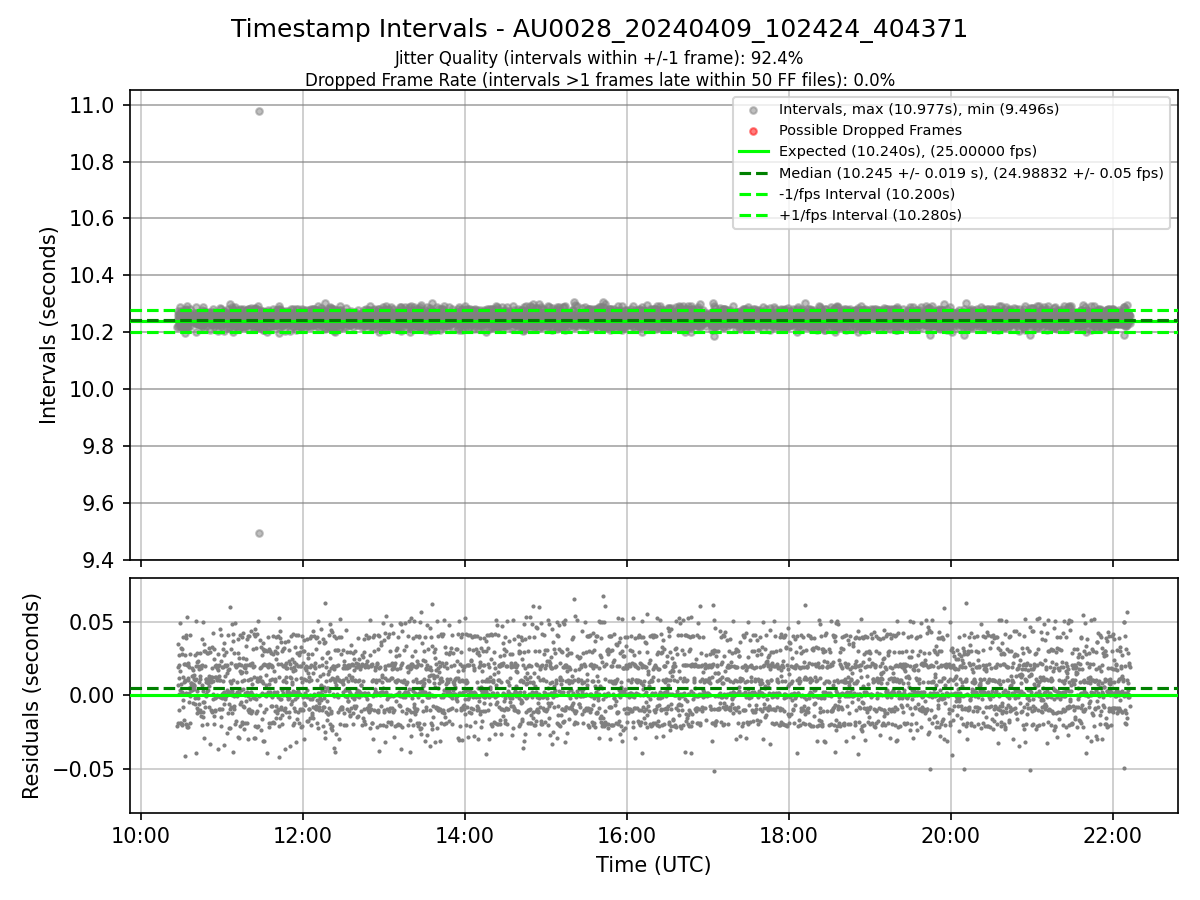The width and height of the screenshot is (1200, 900).
Task: Click the solid green 'Expected' legend line
Action: tap(754, 152)
